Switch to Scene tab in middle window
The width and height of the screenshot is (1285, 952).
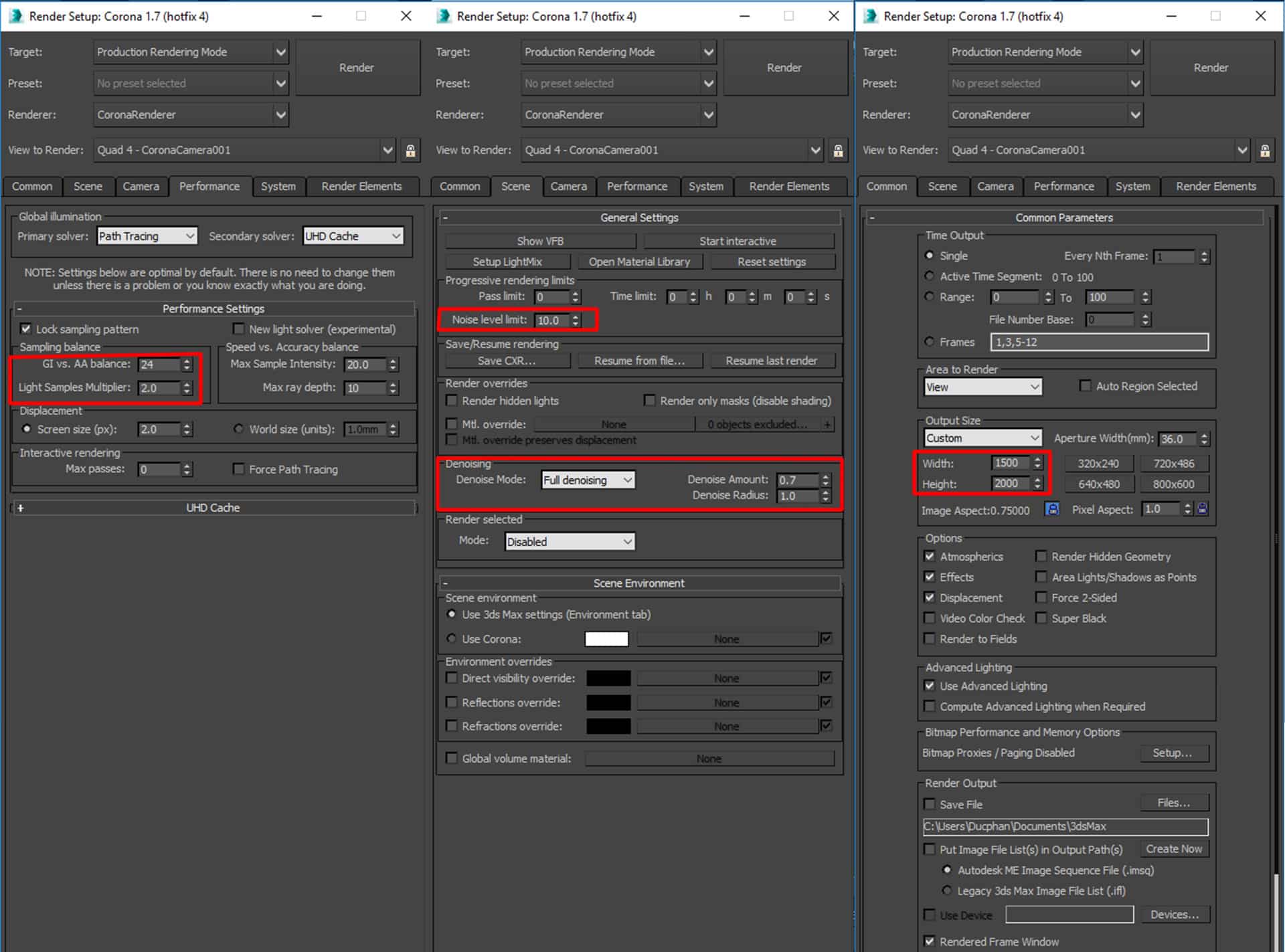click(515, 187)
